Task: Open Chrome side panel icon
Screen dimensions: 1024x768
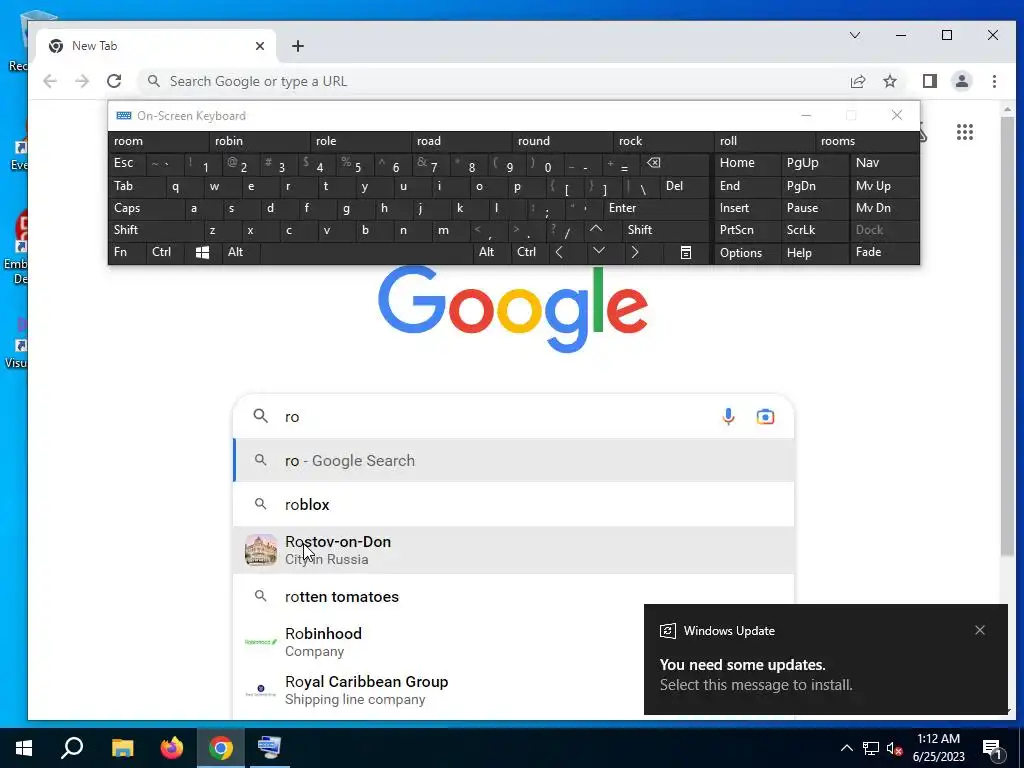Action: tap(929, 81)
